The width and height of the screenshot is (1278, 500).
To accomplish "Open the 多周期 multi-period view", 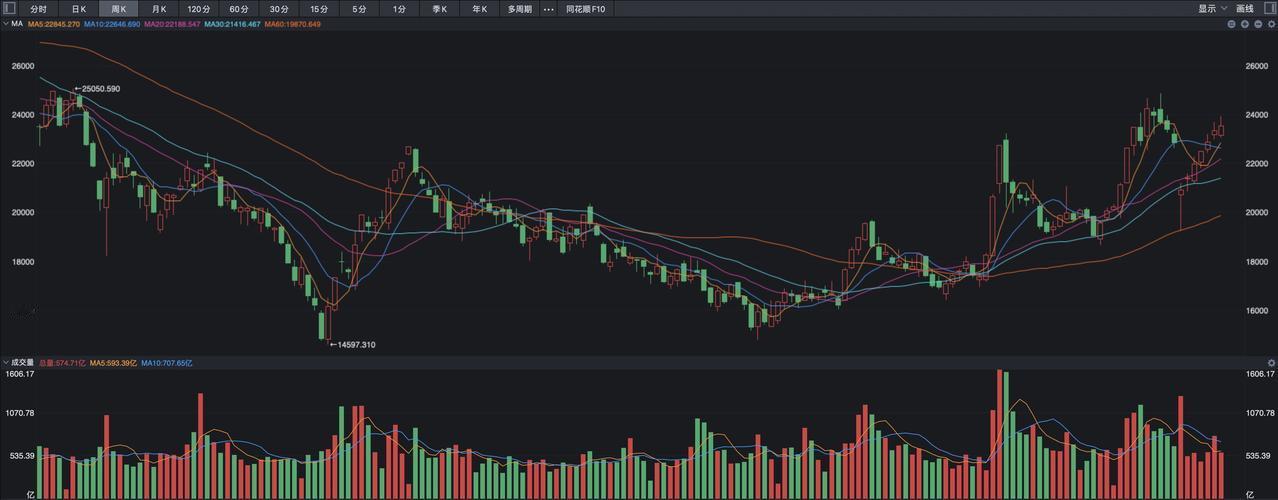I will (519, 8).
